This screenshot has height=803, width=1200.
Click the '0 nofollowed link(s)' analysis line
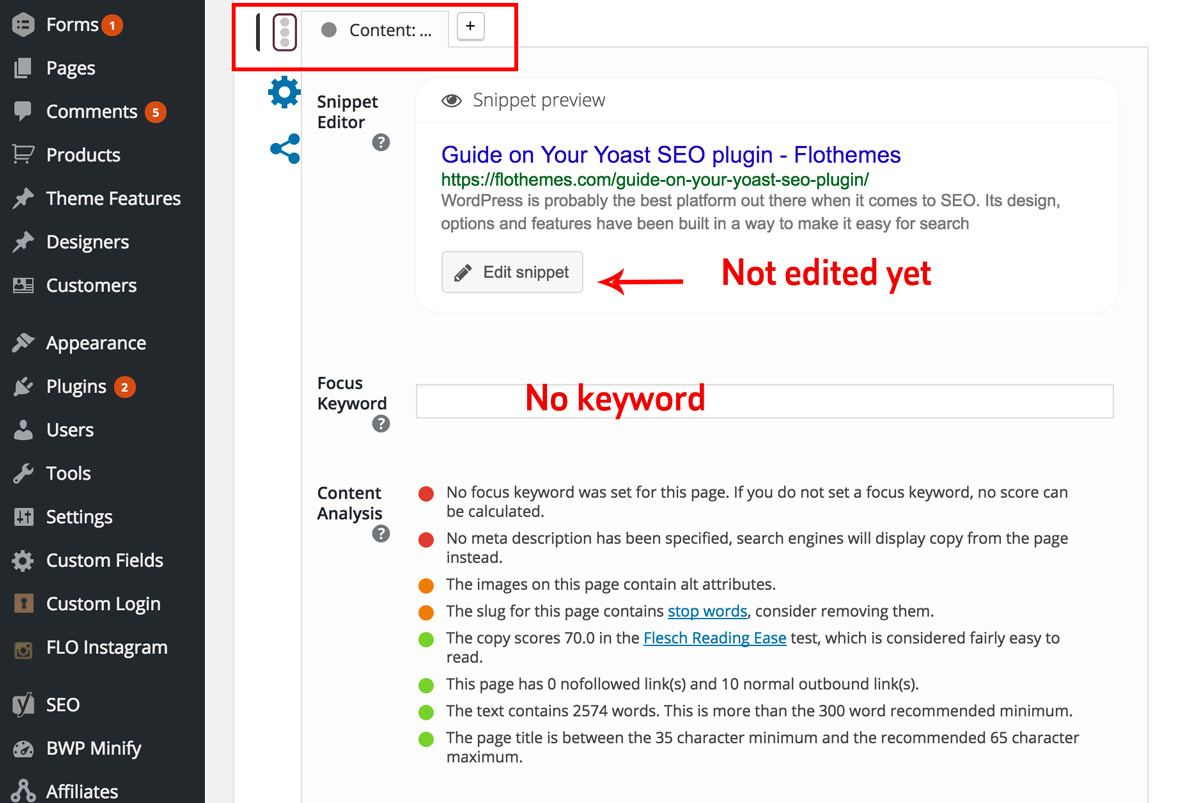pos(682,684)
